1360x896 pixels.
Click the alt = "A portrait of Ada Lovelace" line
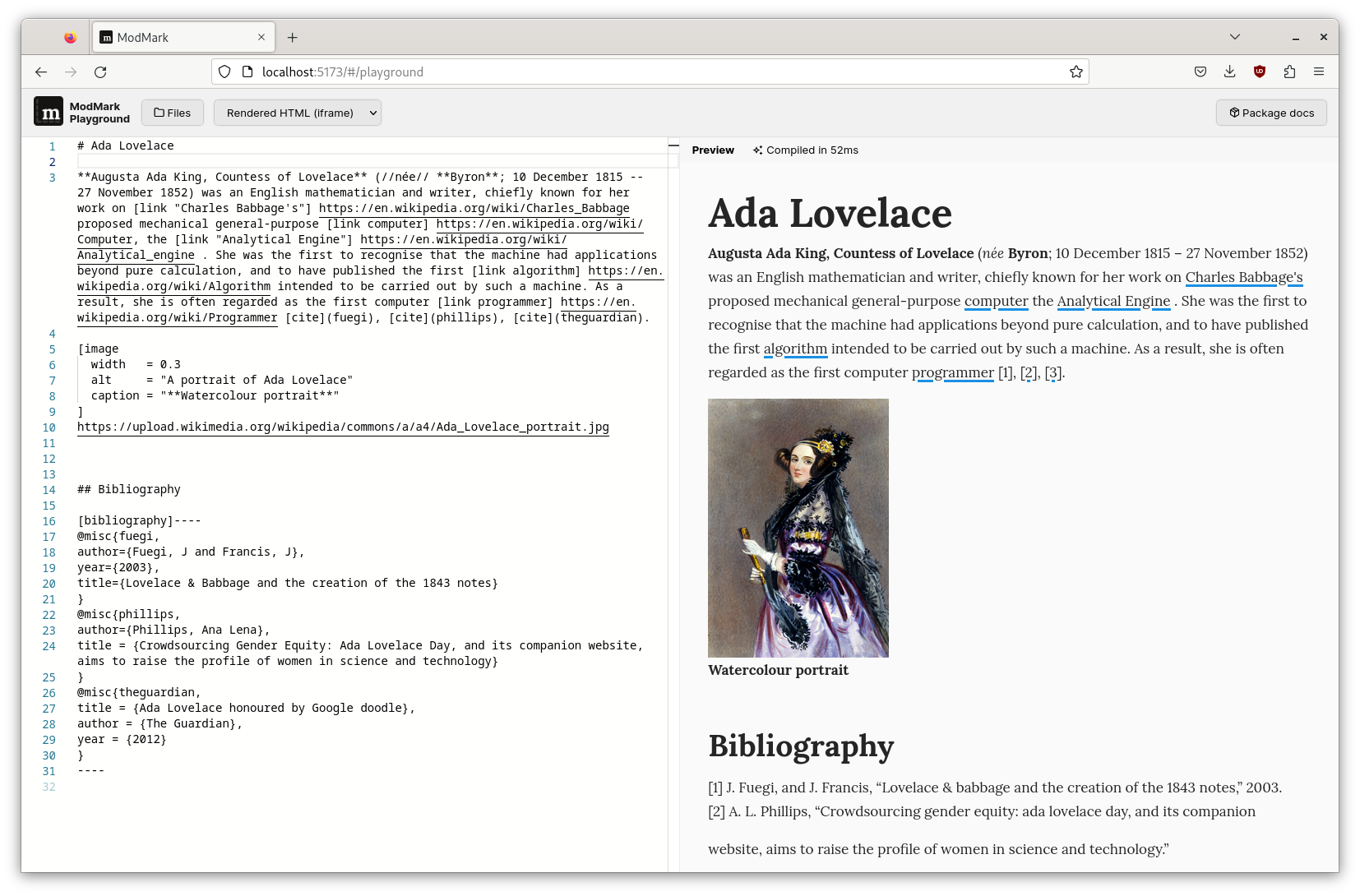(221, 380)
